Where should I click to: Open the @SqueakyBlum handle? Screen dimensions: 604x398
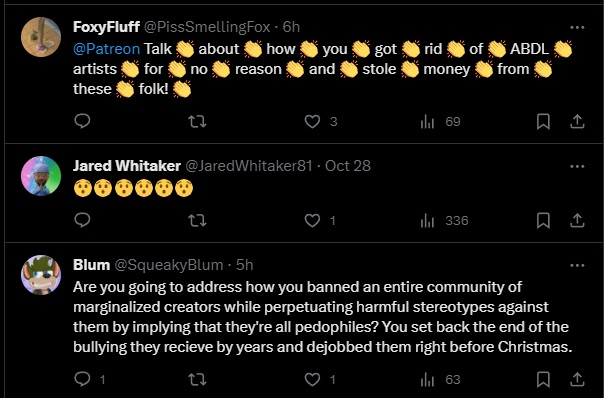[169, 265]
